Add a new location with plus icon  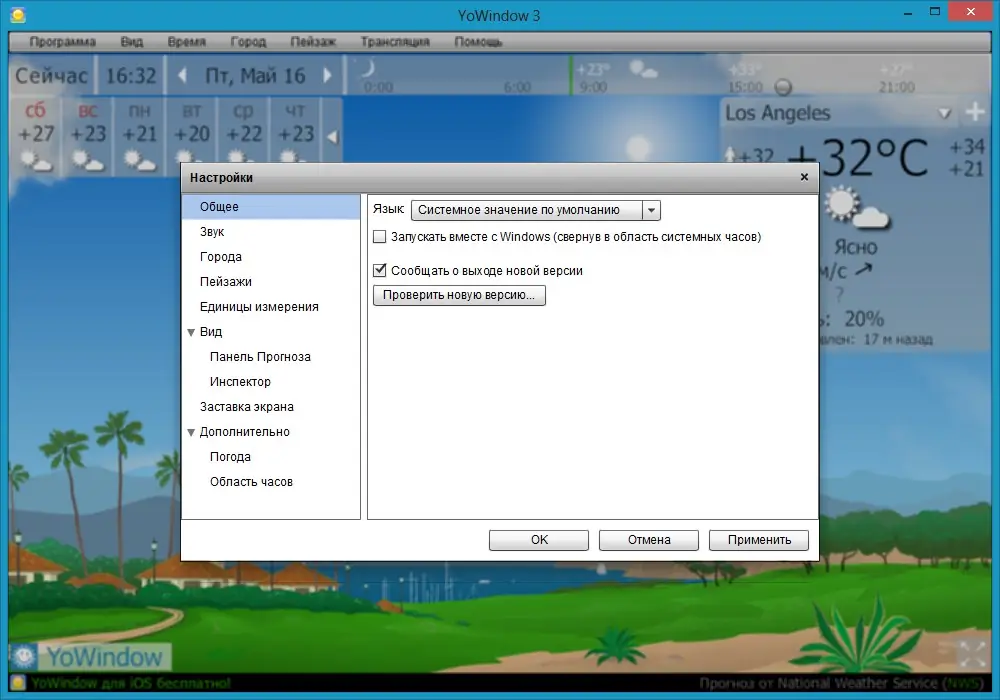(x=975, y=112)
